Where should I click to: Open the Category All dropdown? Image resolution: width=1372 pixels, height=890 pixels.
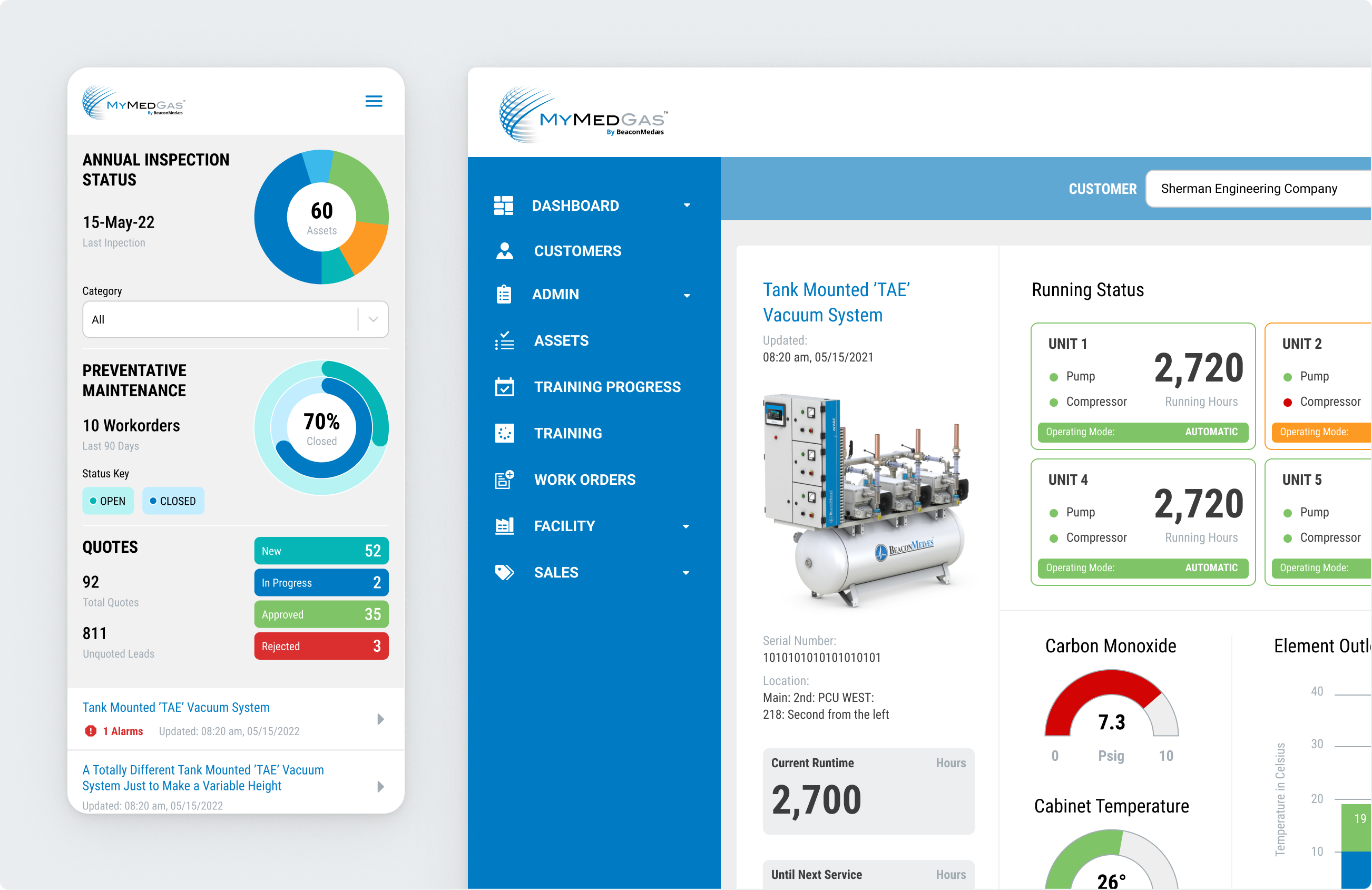click(x=235, y=319)
